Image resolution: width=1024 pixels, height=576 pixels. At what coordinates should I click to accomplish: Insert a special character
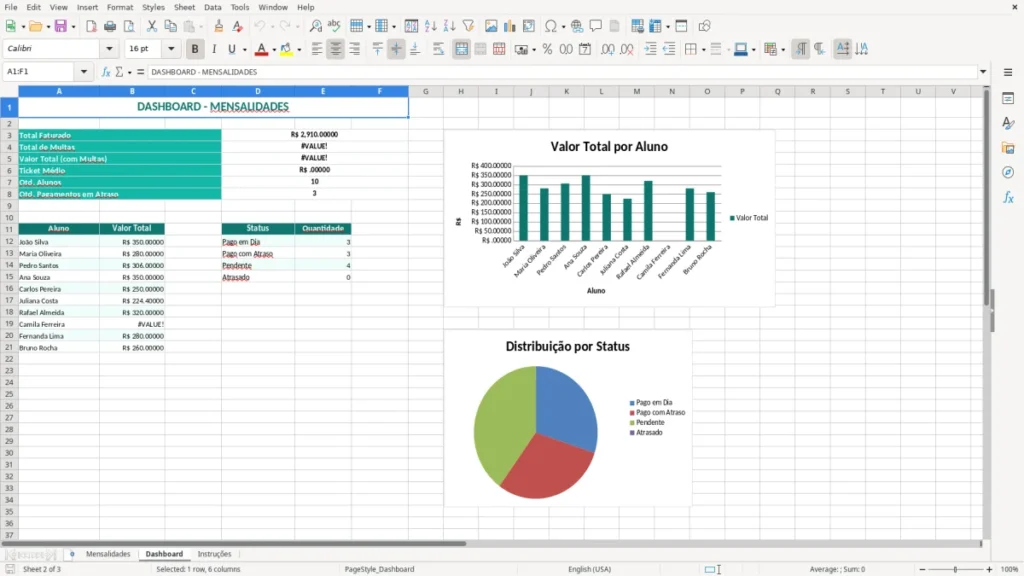tap(551, 26)
